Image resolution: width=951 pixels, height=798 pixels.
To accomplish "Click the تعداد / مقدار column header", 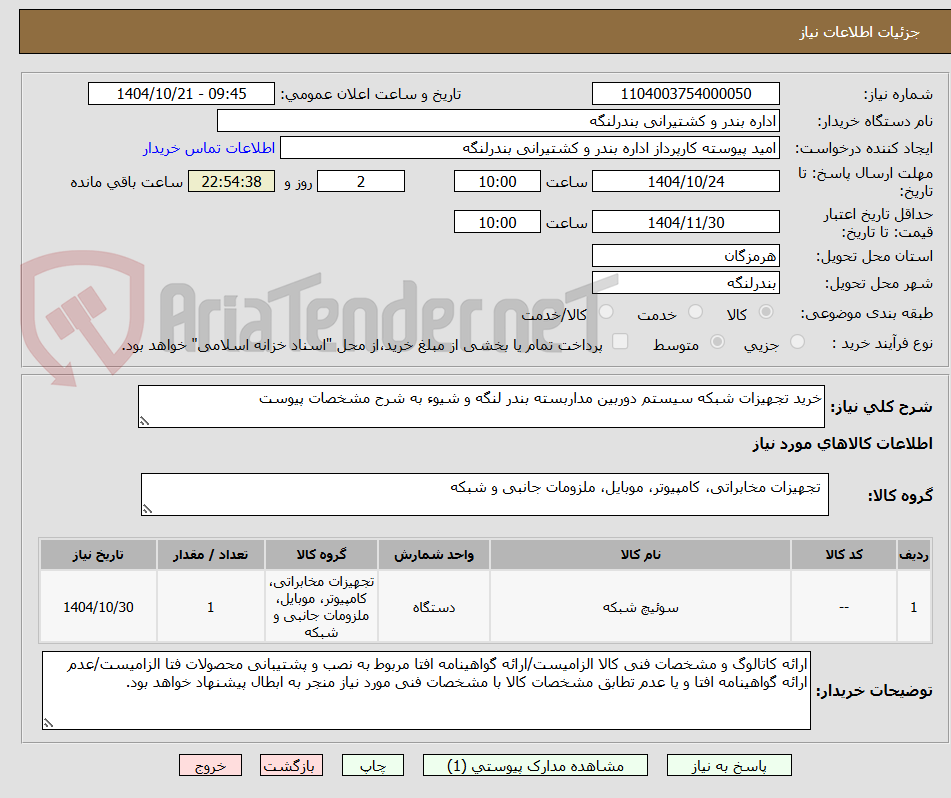I will pyautogui.click(x=210, y=555).
